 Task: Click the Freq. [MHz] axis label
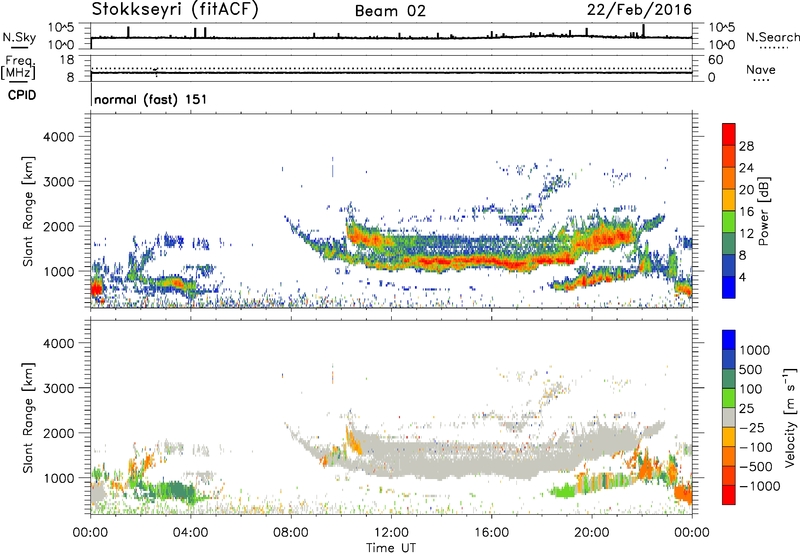[x=18, y=67]
